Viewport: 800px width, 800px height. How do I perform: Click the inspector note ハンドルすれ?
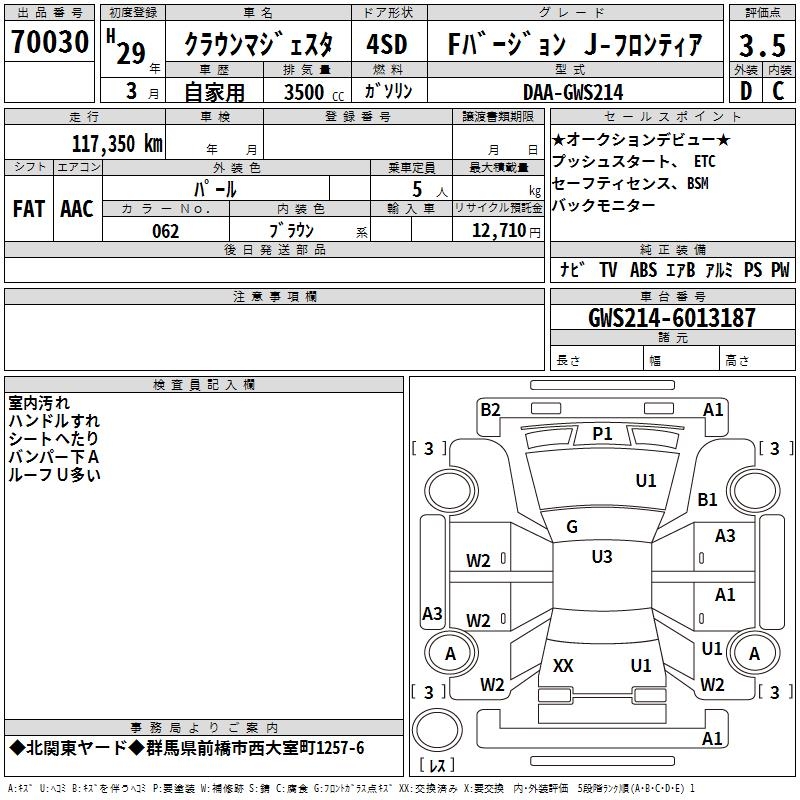point(54,421)
